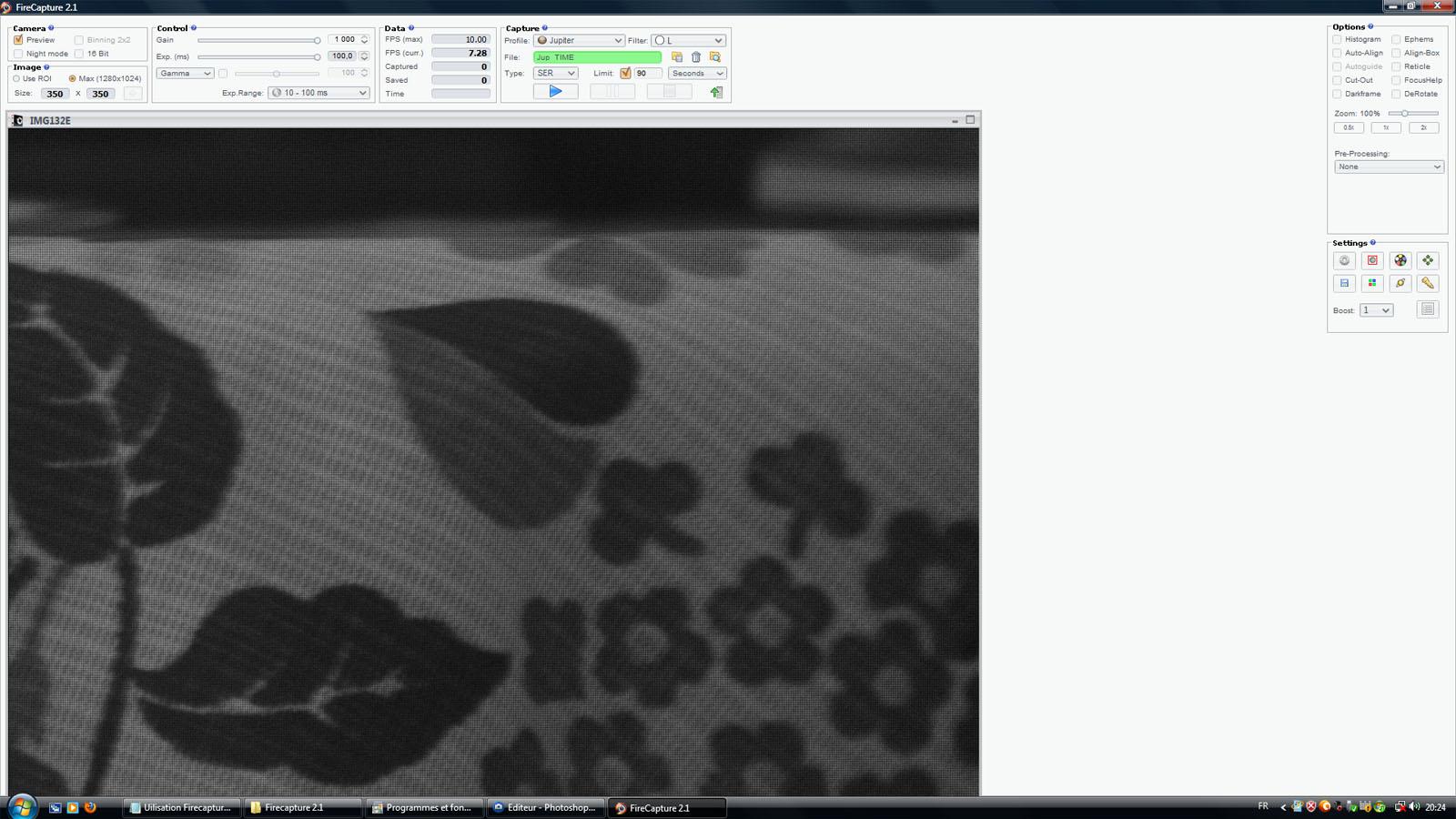Open the Filter dropdown showing L

point(688,41)
